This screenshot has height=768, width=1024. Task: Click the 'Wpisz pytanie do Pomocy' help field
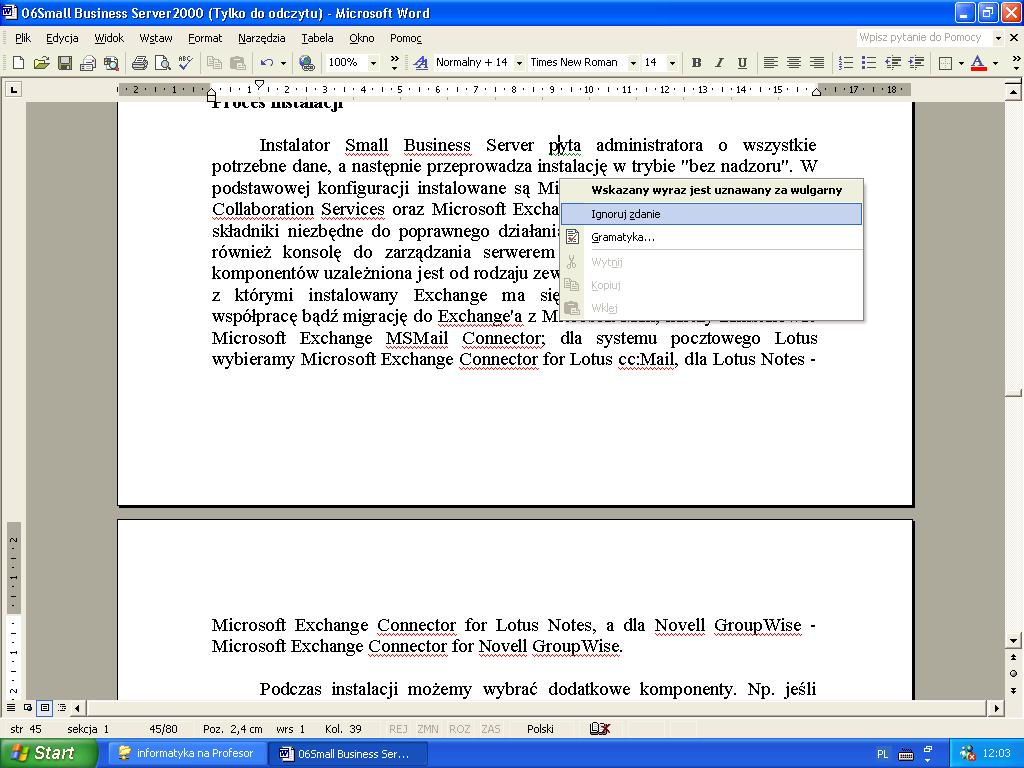922,38
